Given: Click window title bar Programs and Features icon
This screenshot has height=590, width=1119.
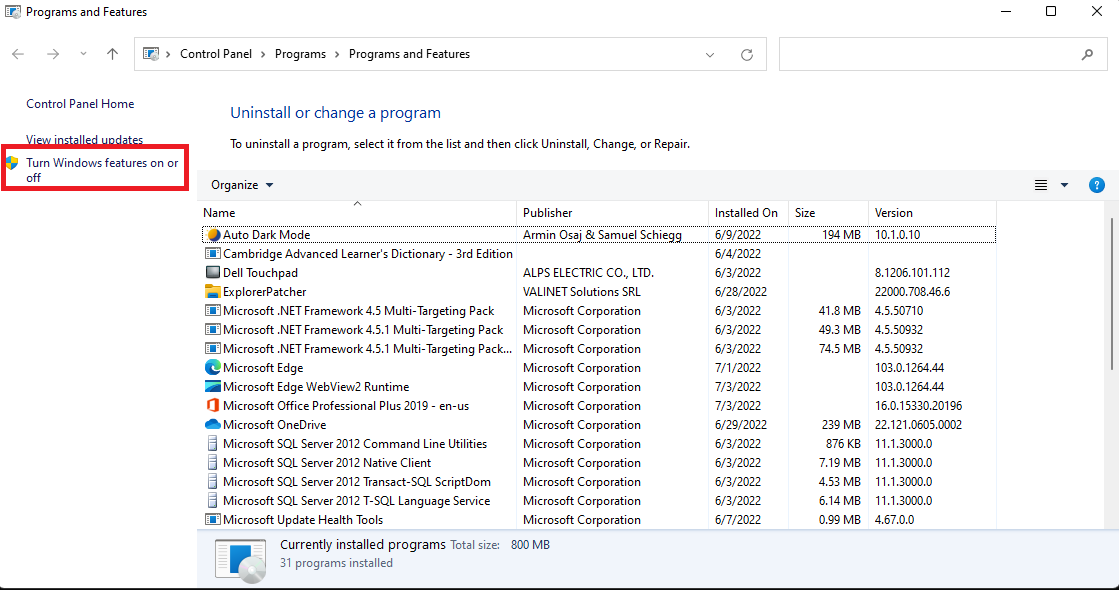Looking at the screenshot, I should (13, 11).
